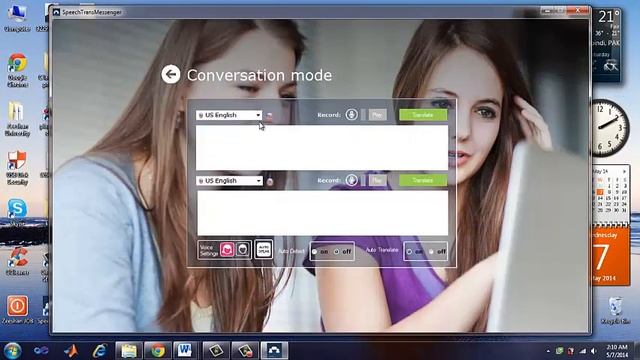Click inside the lower conversation text box
Viewport: 640px width, 360px height.
point(322,213)
